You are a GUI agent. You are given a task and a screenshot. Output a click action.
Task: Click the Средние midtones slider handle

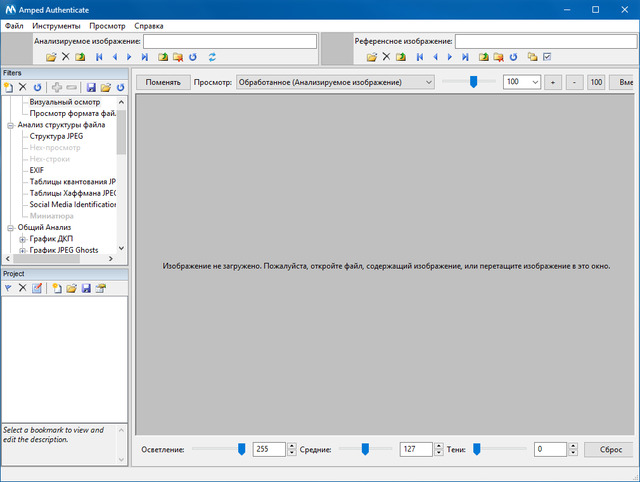pos(365,449)
